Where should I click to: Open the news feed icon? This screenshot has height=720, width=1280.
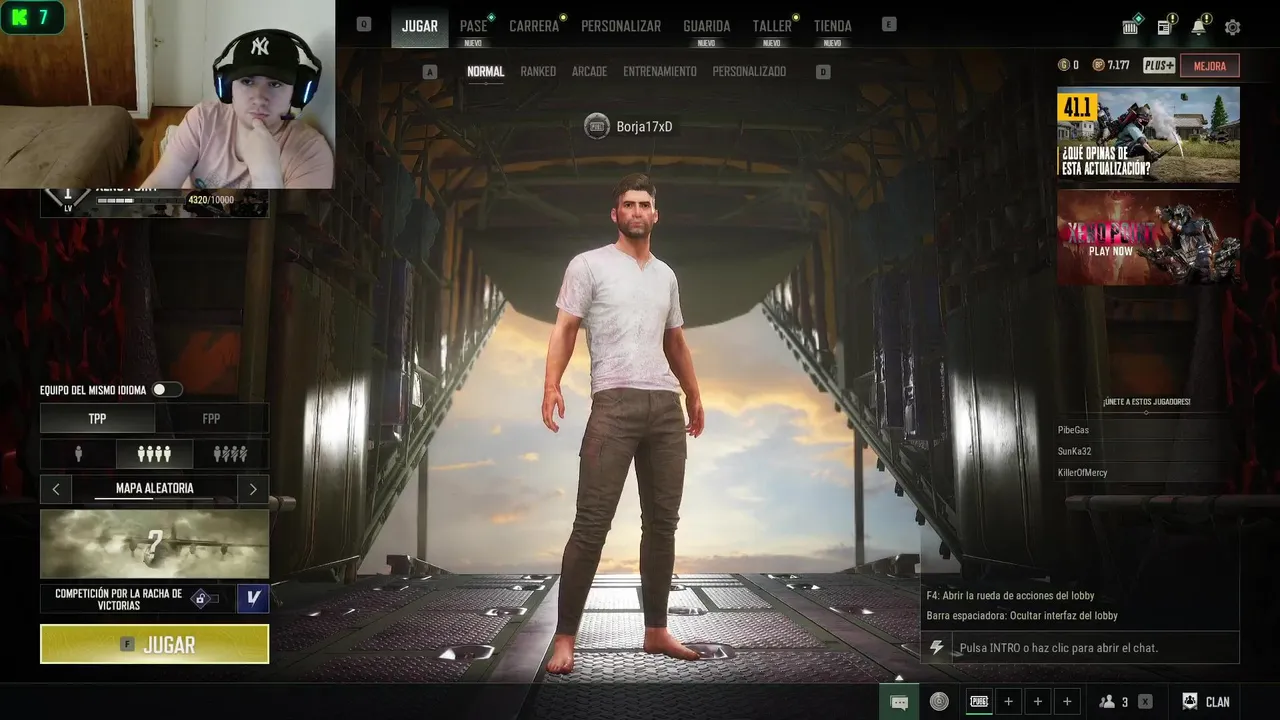coord(1164,27)
